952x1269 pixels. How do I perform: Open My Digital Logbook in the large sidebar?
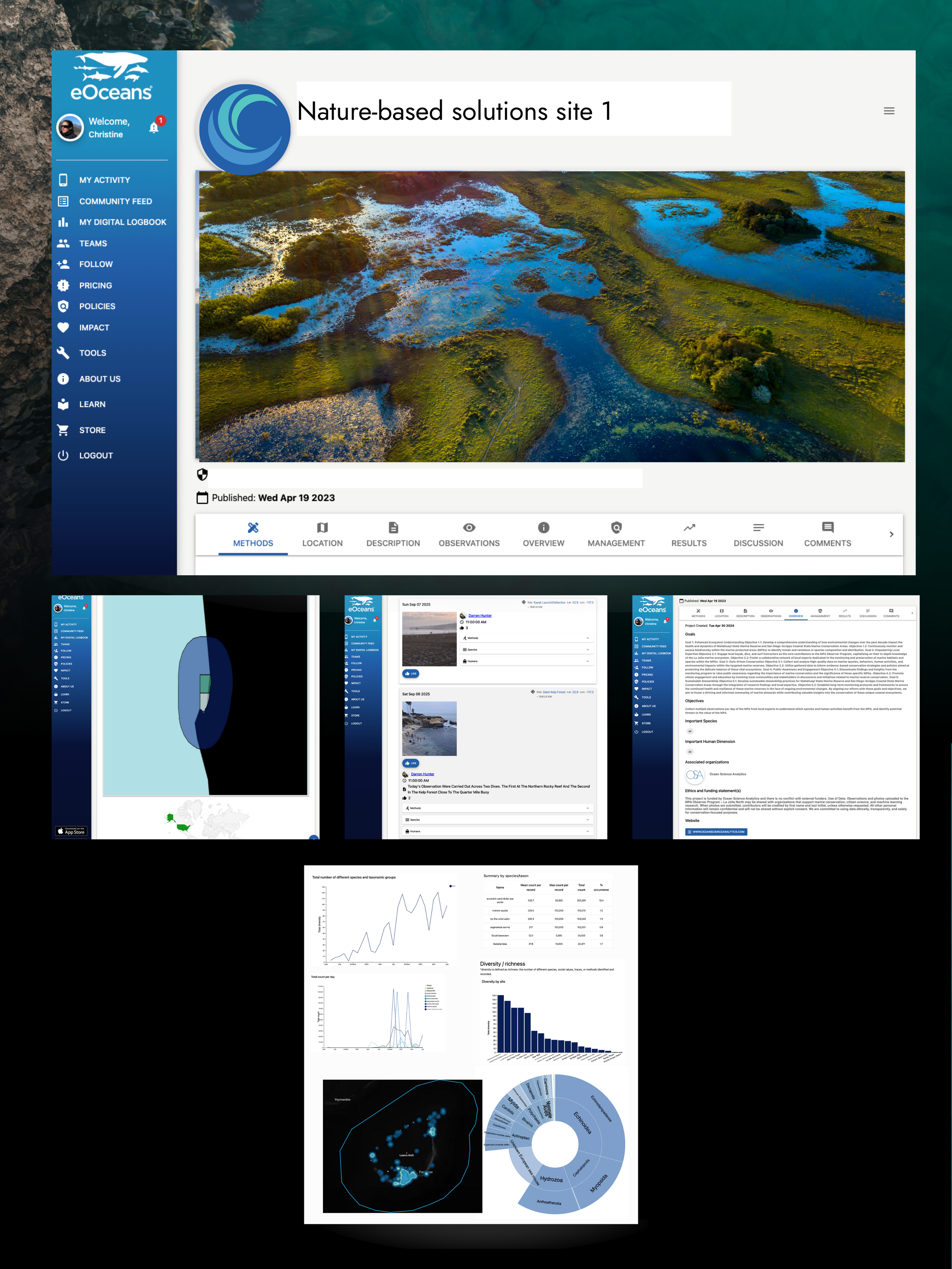pyautogui.click(x=122, y=222)
